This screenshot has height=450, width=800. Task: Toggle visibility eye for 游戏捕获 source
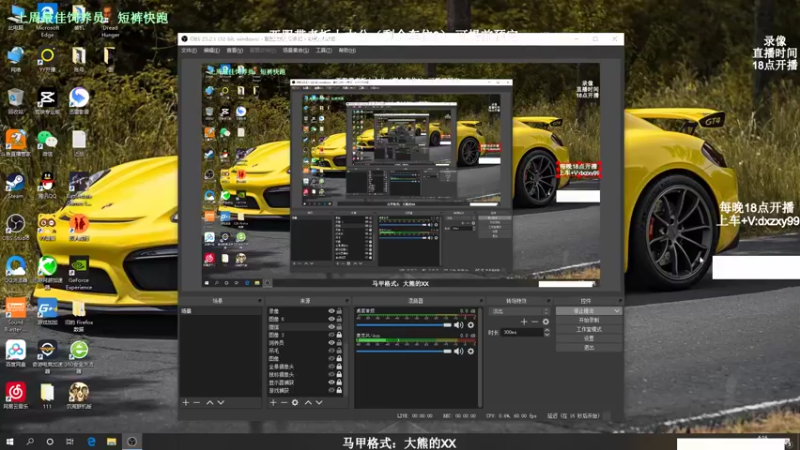332,390
